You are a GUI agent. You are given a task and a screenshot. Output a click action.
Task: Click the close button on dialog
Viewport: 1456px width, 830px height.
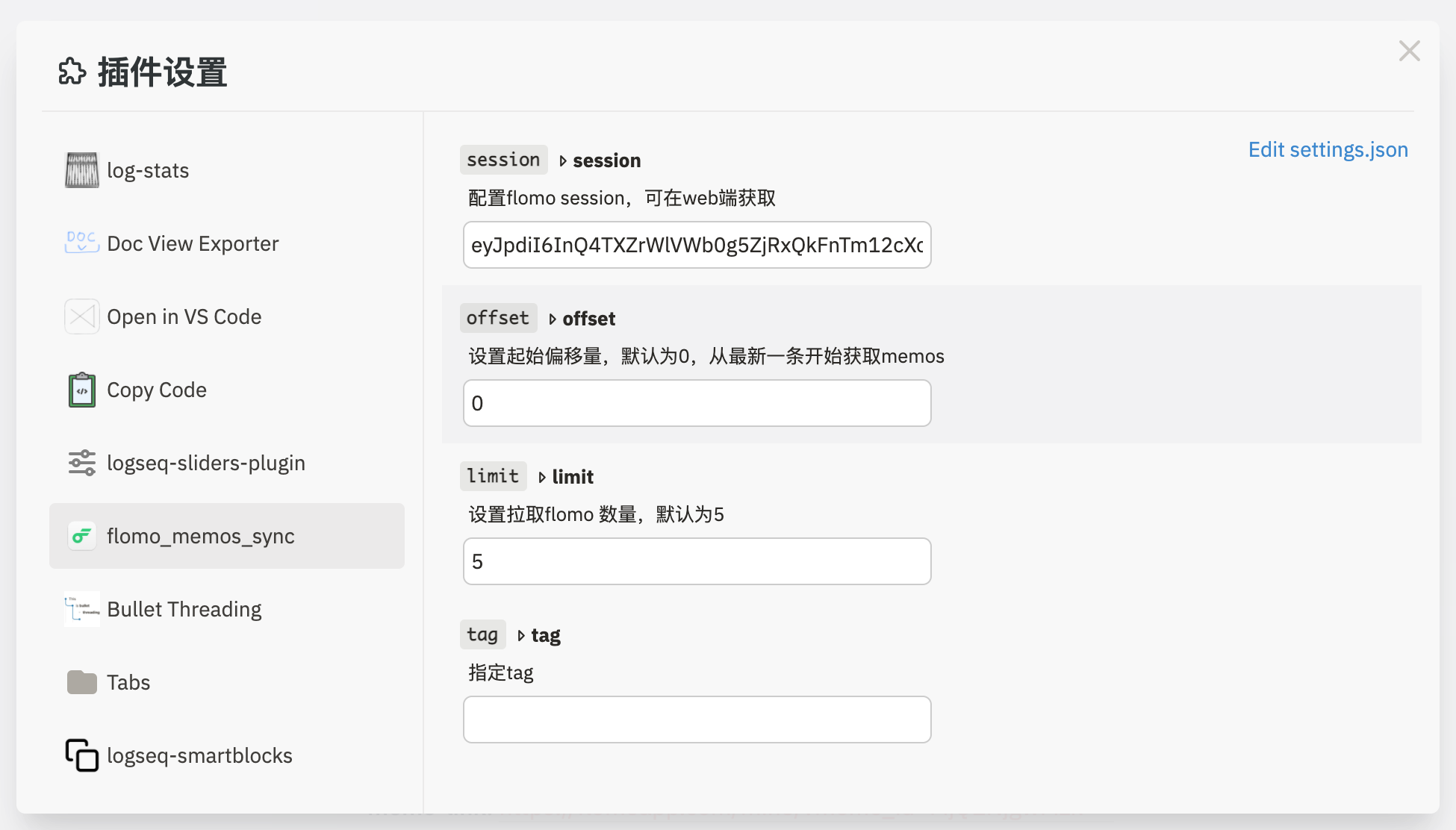[x=1410, y=51]
